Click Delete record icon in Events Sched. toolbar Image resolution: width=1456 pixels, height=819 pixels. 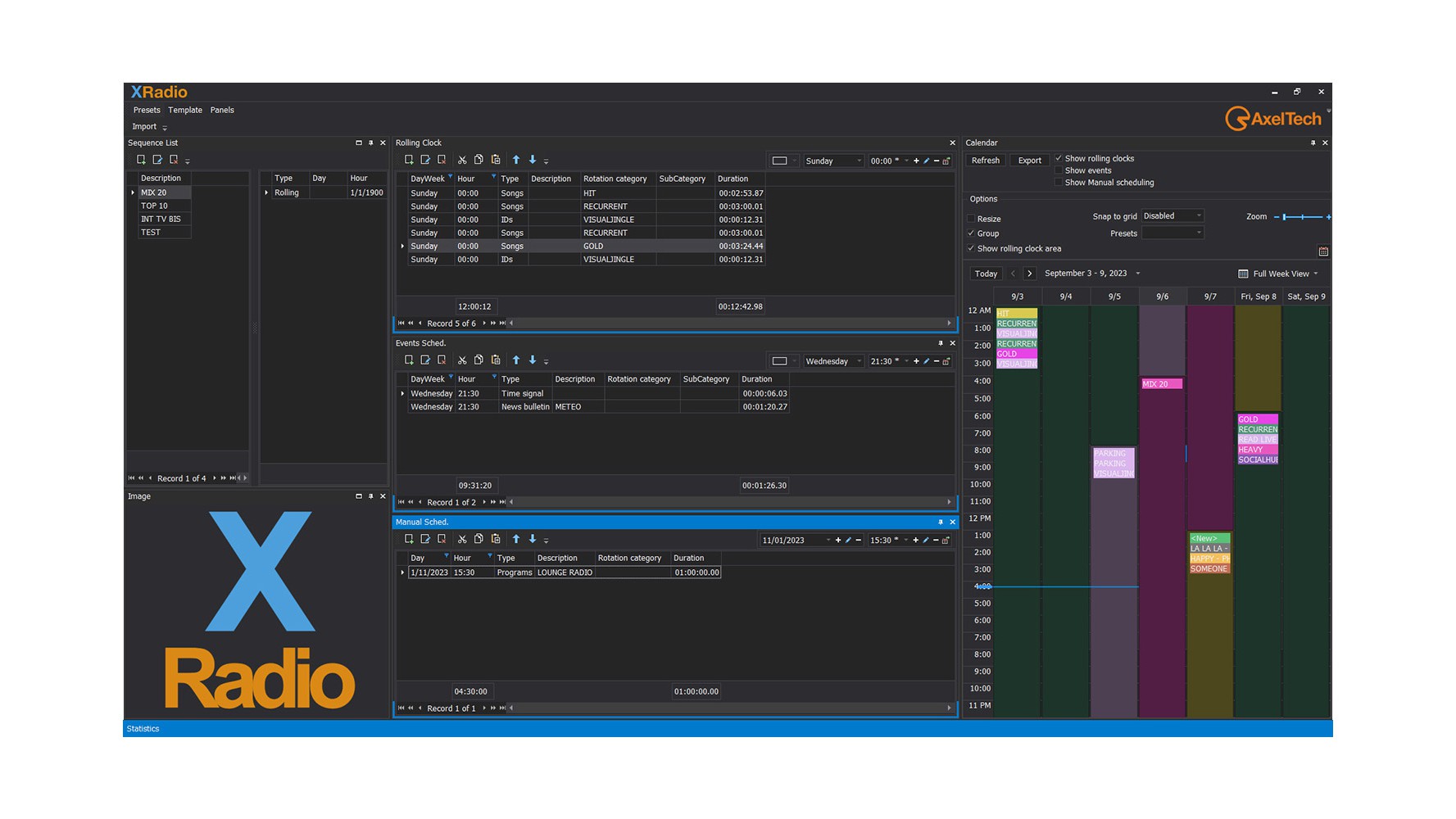[442, 360]
